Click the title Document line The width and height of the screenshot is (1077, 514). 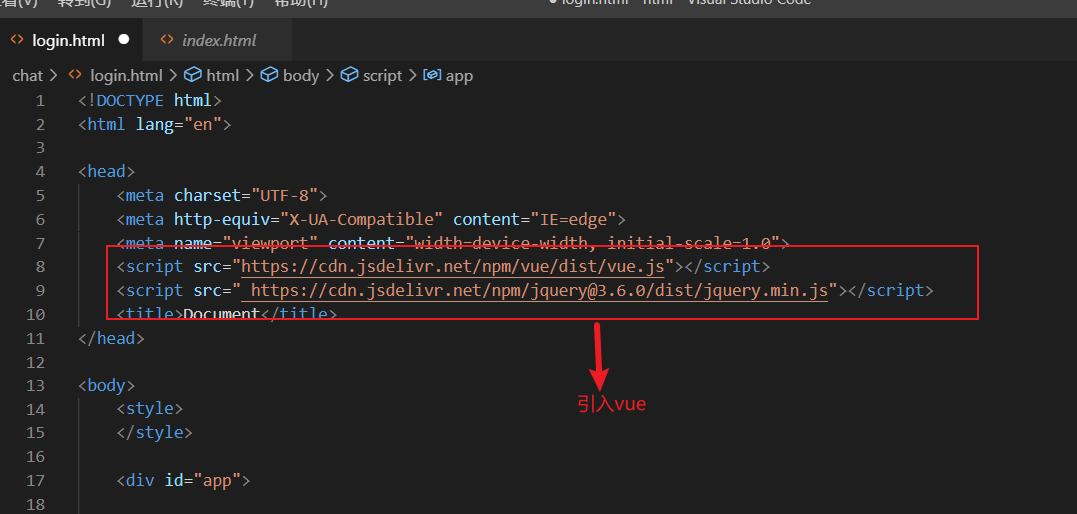tap(227, 315)
